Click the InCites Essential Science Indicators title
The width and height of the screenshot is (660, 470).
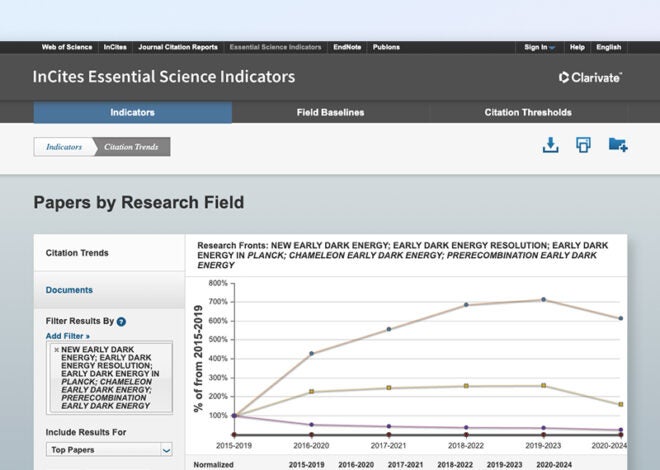click(x=164, y=77)
